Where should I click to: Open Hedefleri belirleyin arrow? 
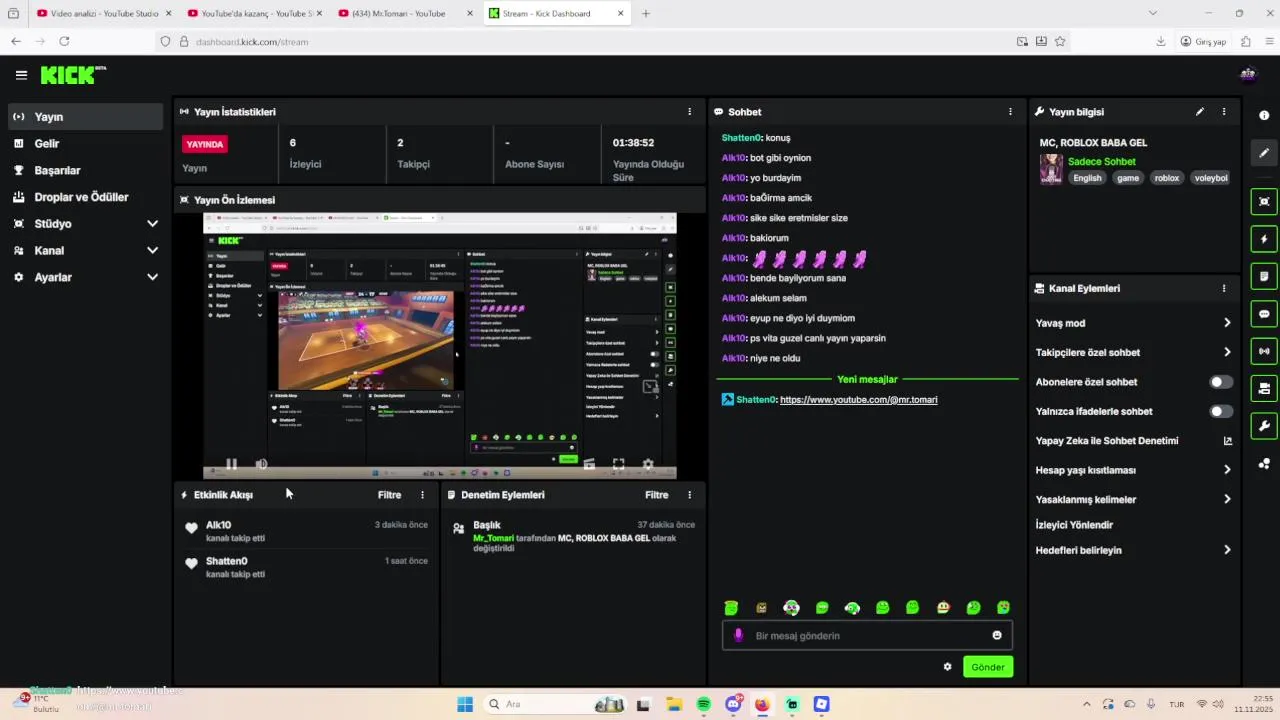[1227, 550]
